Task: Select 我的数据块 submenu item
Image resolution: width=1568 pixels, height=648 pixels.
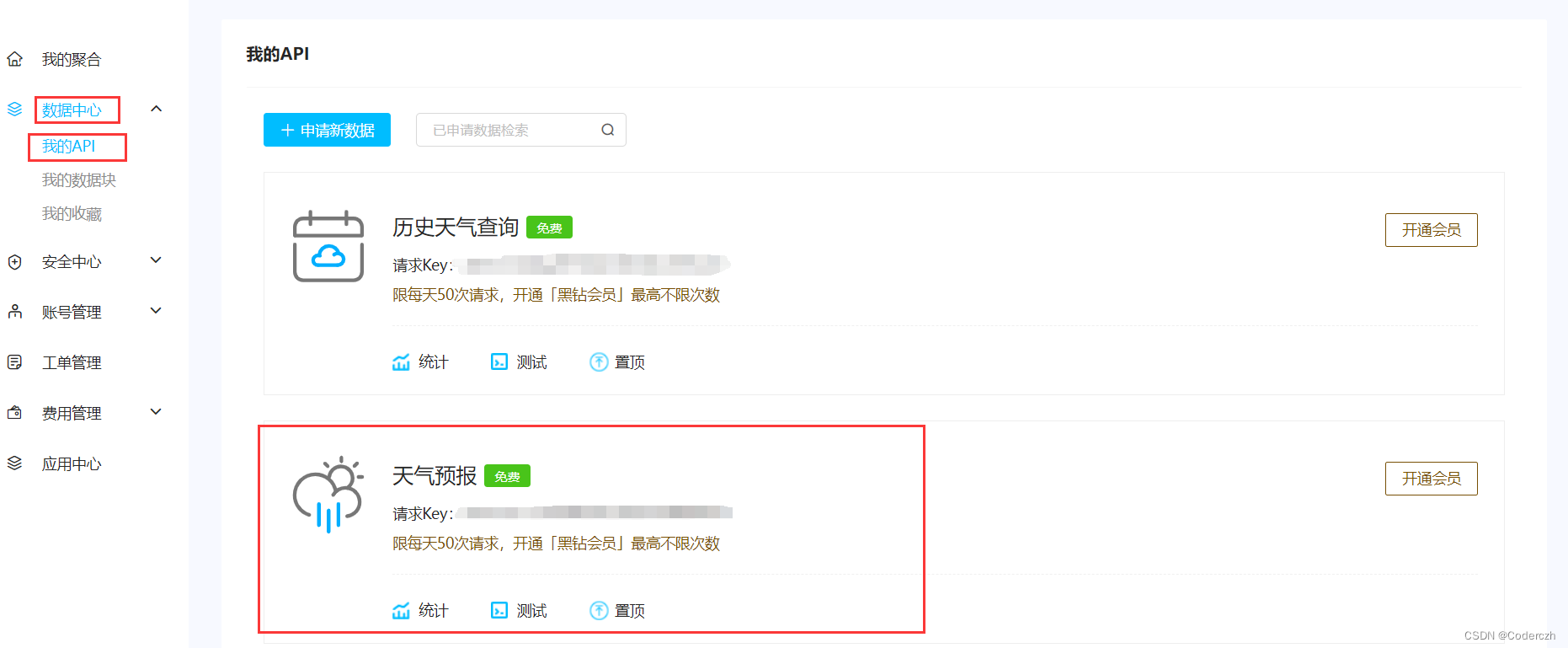Action: point(79,180)
